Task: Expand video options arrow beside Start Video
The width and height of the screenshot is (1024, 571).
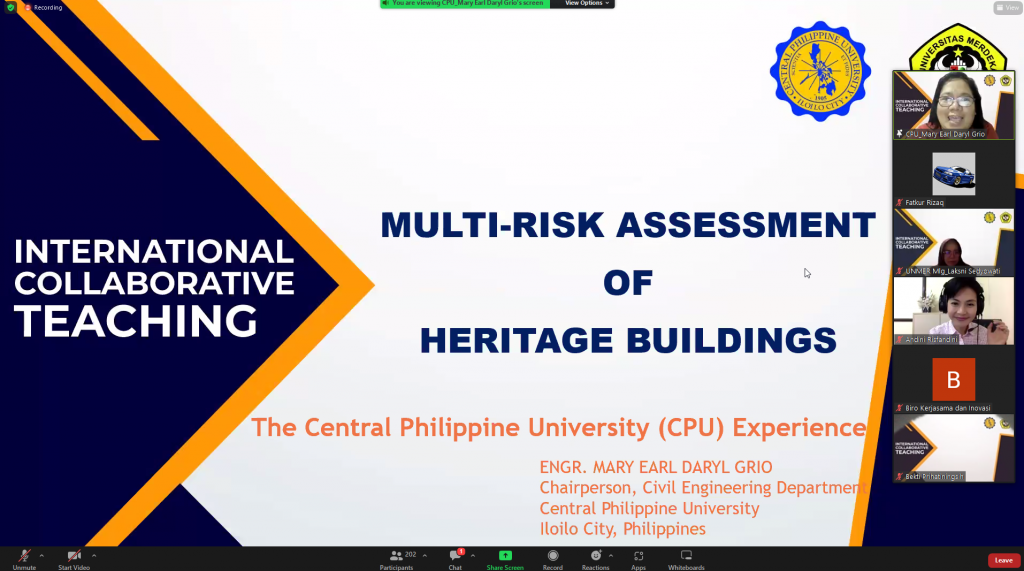Action: [94, 556]
